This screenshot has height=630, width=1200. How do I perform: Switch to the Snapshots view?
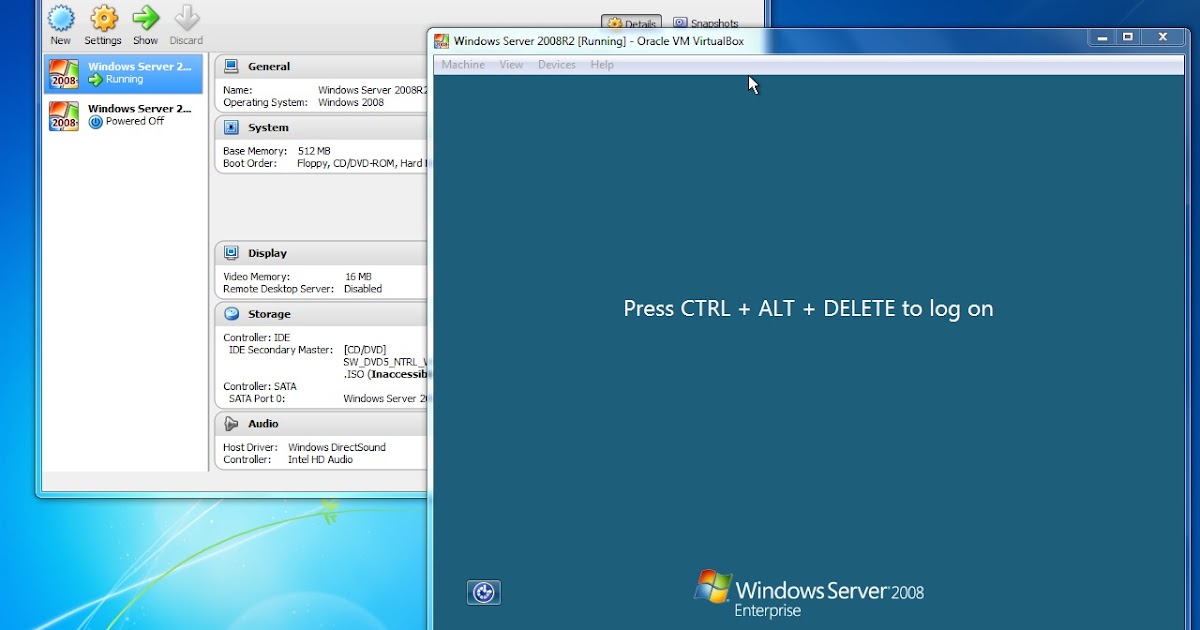point(706,23)
